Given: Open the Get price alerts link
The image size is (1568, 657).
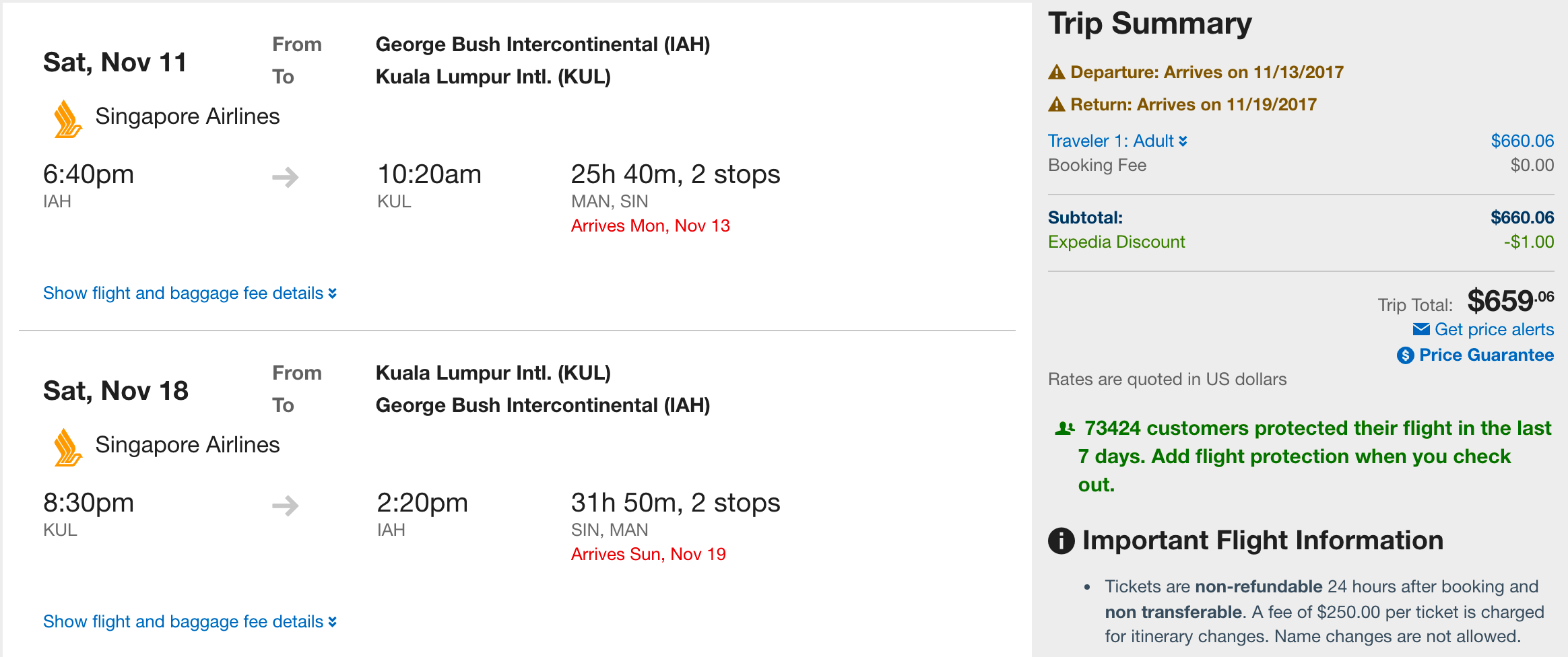Looking at the screenshot, I should tap(1494, 329).
